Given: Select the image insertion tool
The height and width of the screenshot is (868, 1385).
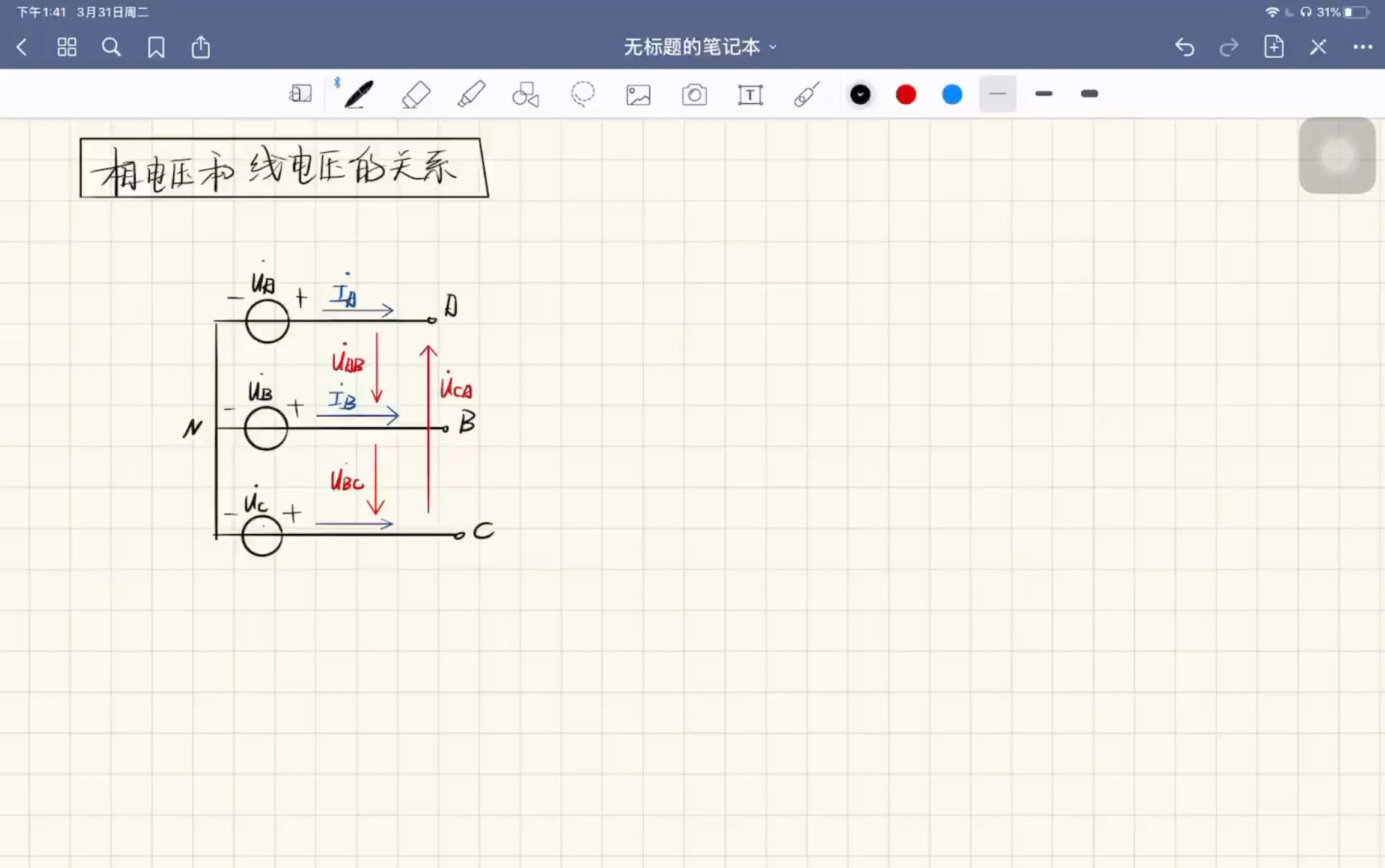Looking at the screenshot, I should click(639, 94).
